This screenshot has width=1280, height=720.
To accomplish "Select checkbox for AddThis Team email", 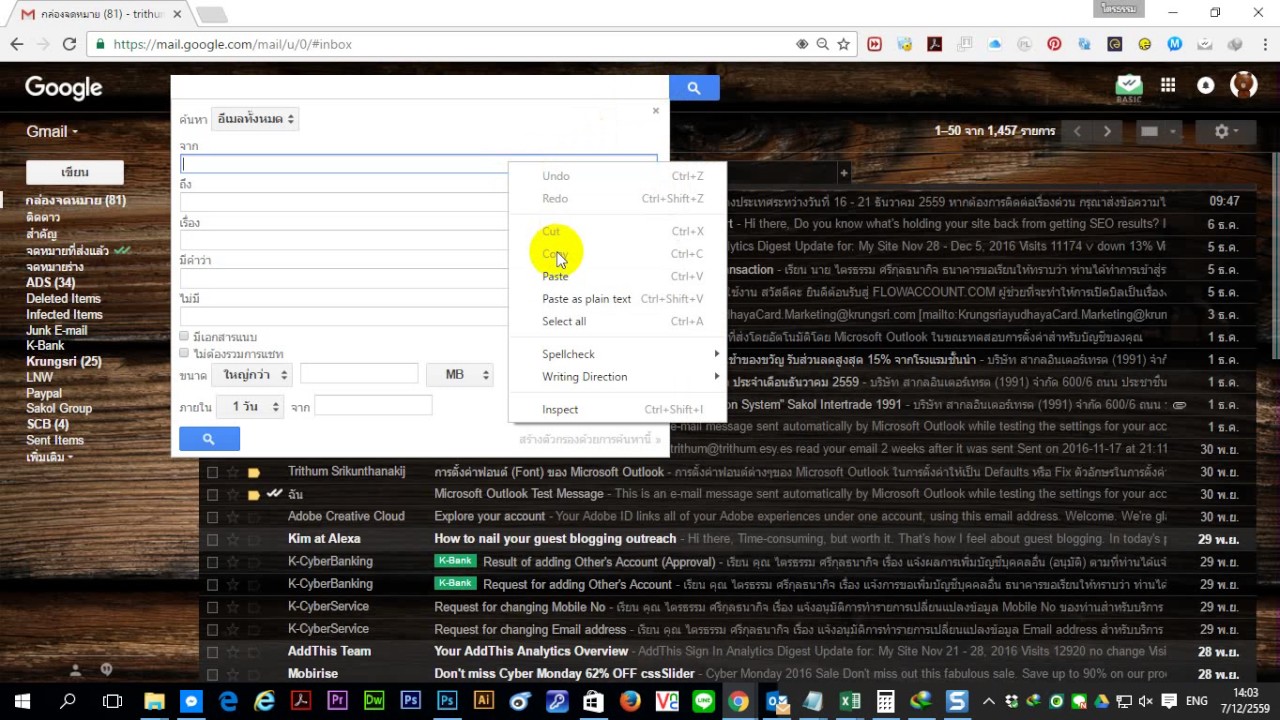I will click(x=212, y=652).
